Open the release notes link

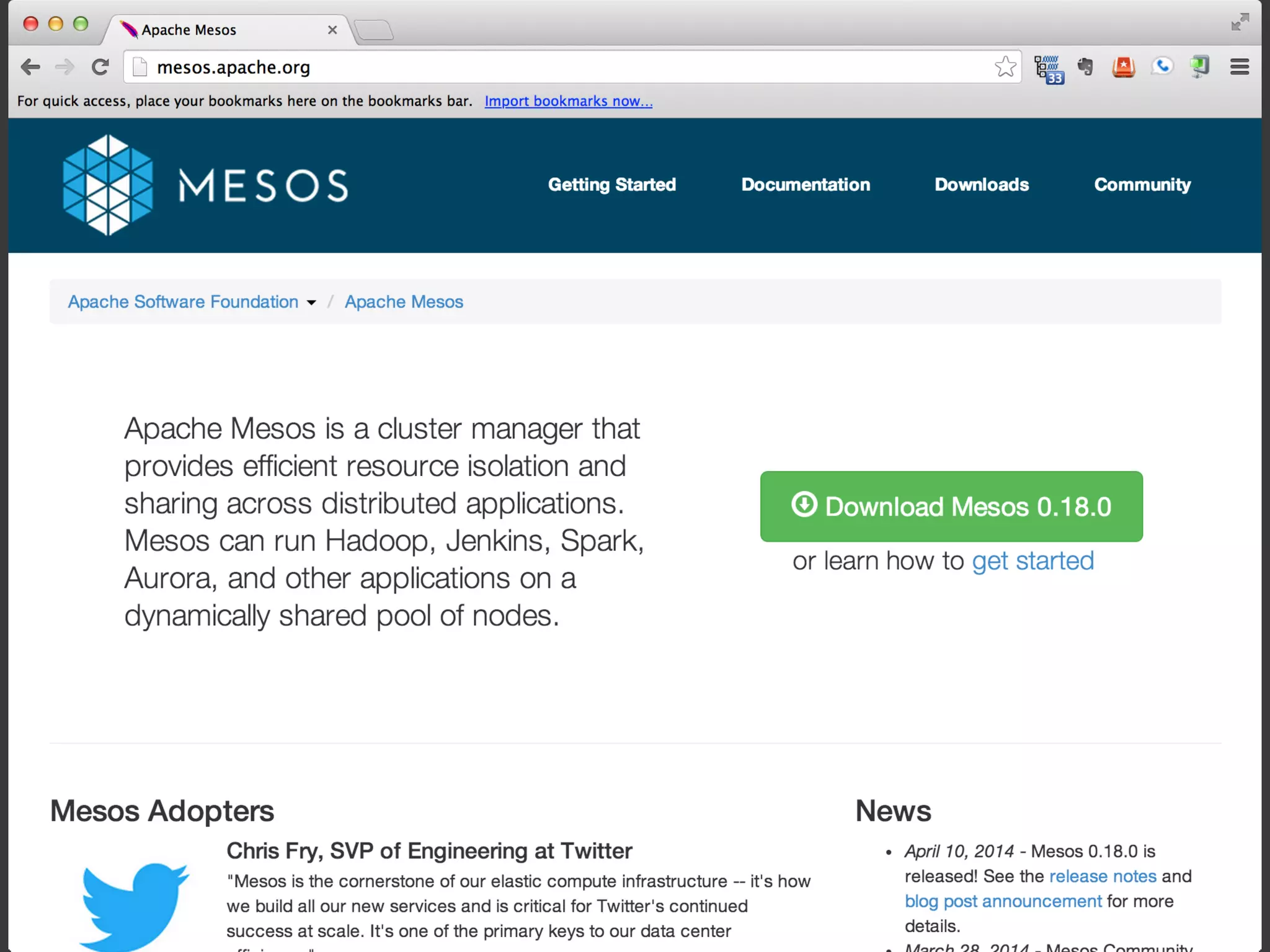tap(1103, 876)
